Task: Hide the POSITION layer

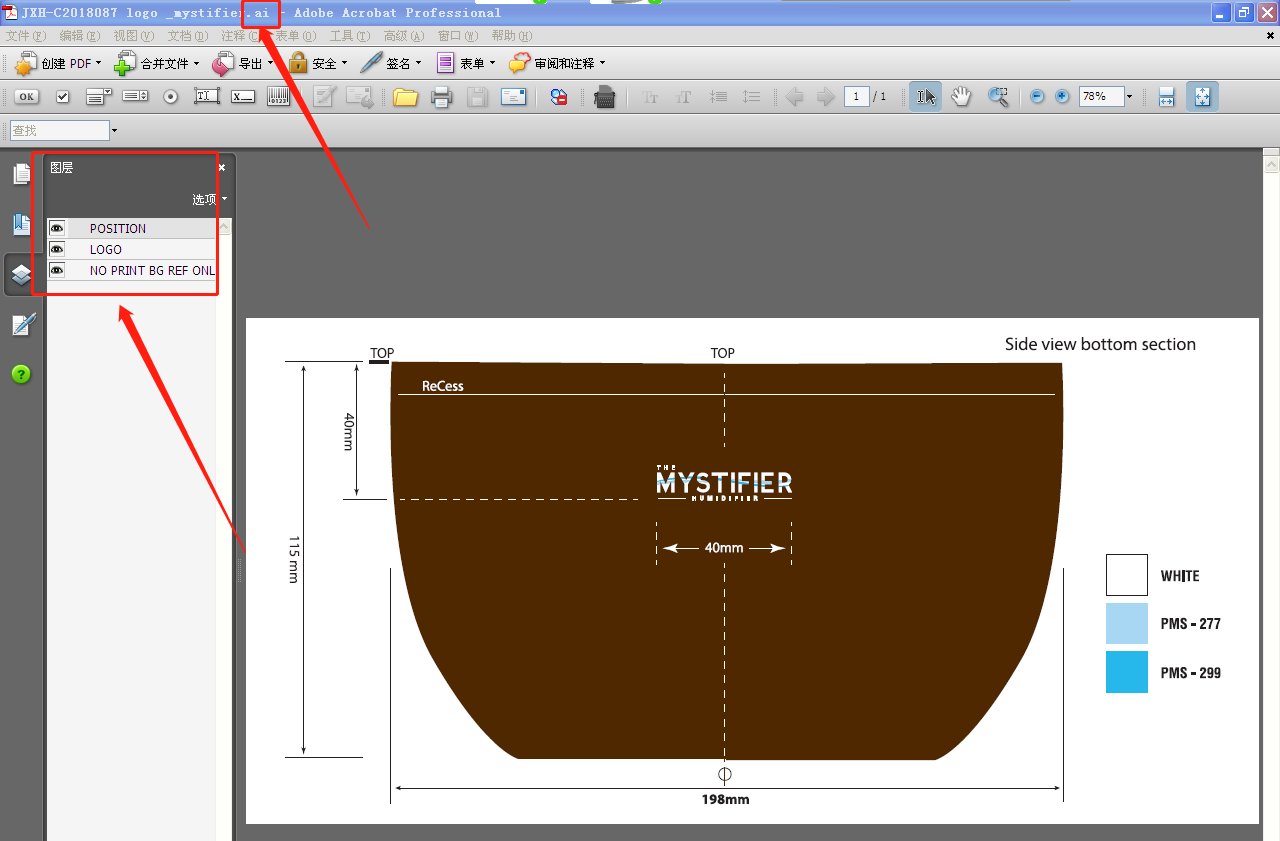Action: [x=57, y=228]
